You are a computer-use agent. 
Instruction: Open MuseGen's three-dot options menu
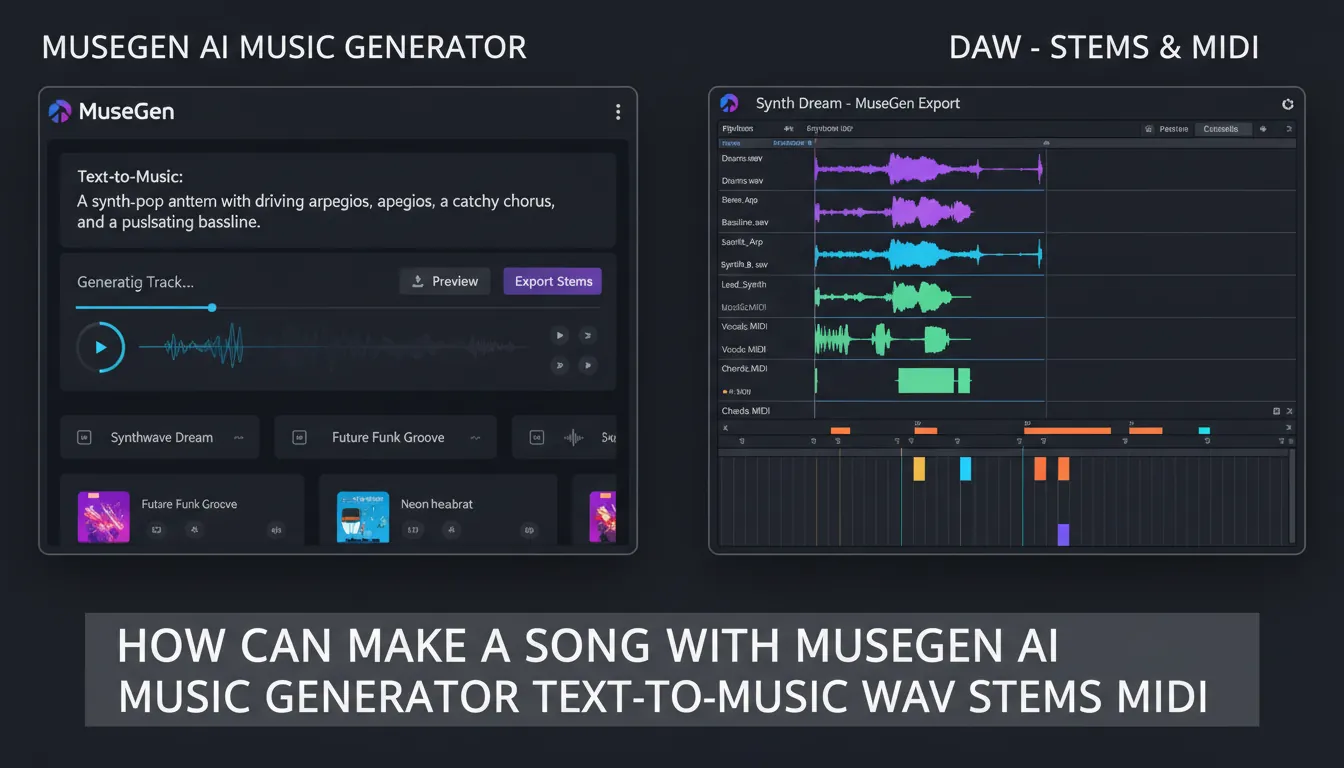(618, 112)
